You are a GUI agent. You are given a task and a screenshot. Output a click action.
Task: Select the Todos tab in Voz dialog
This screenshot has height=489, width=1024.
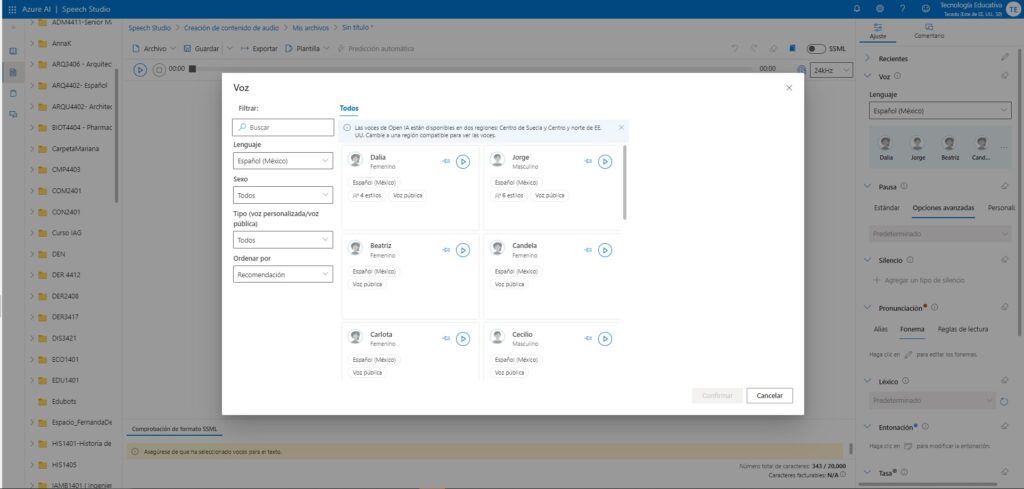(x=349, y=108)
